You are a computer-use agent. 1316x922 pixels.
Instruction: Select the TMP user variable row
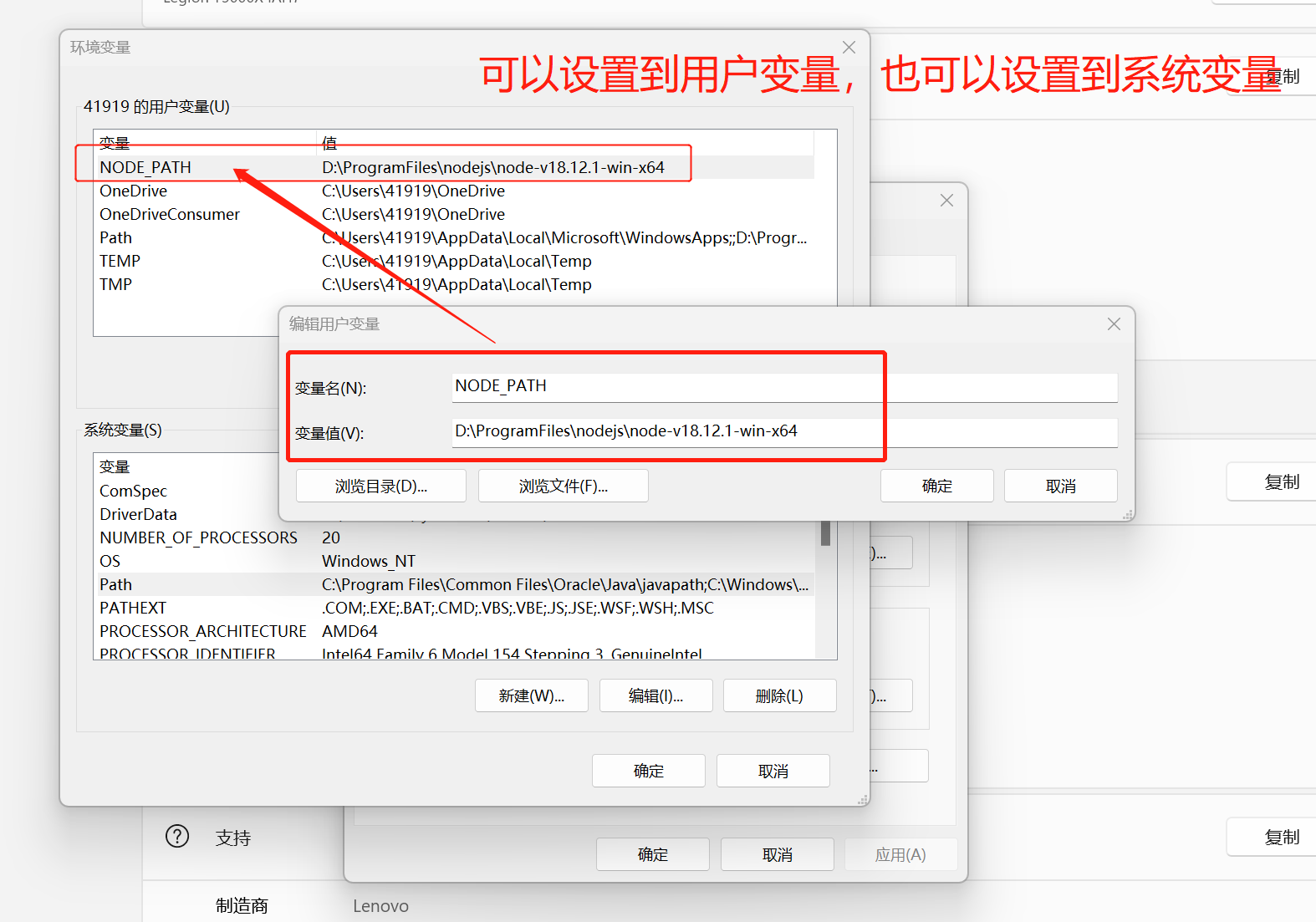coord(456,284)
